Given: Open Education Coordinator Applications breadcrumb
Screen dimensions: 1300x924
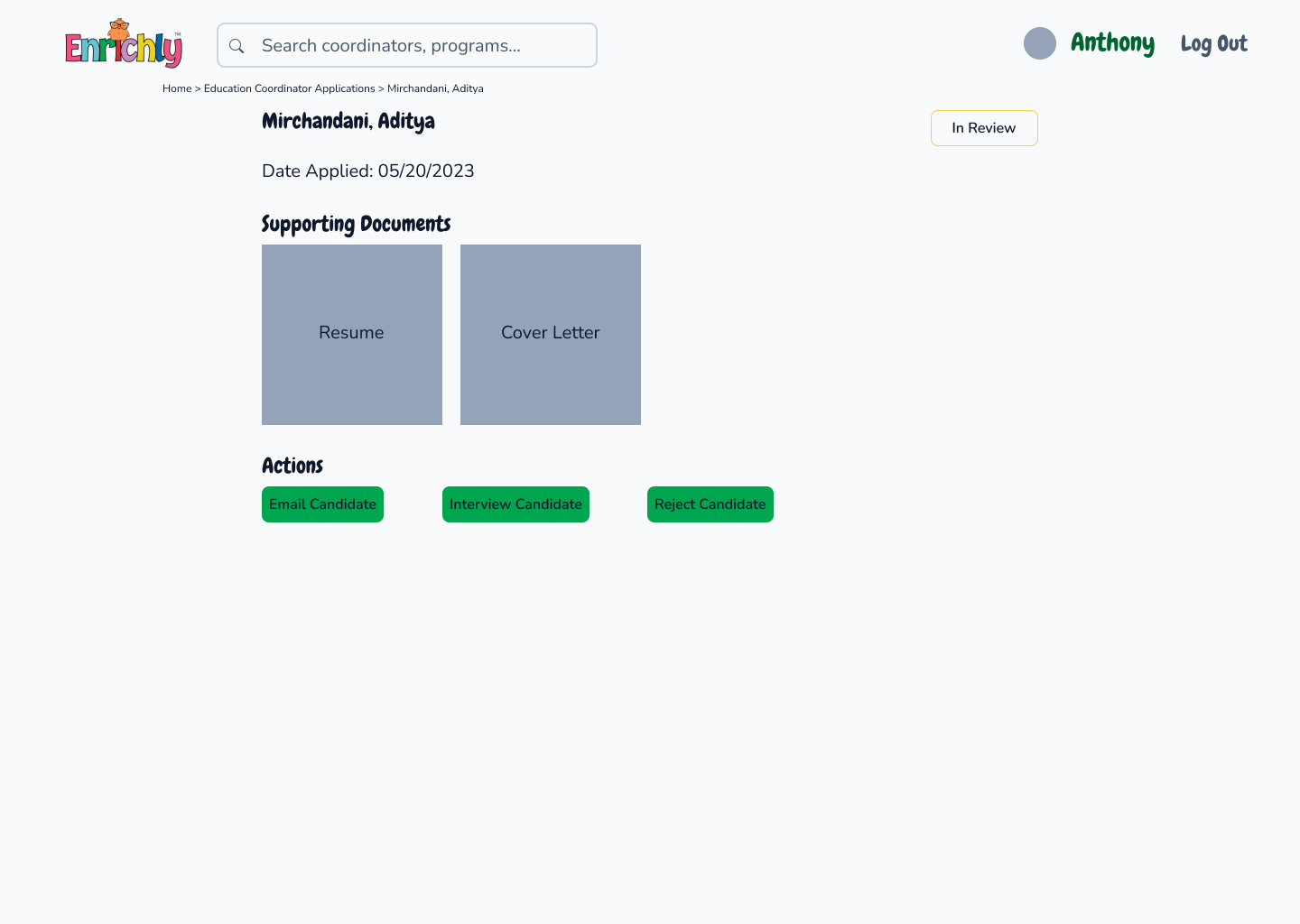Looking at the screenshot, I should coord(290,88).
